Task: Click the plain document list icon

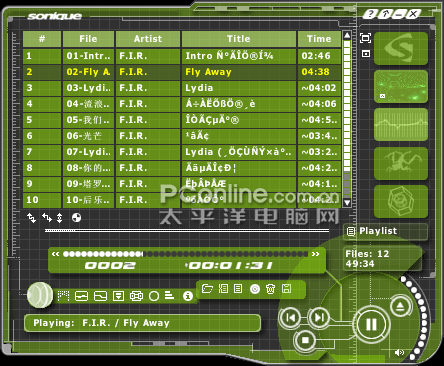Action: (x=238, y=288)
